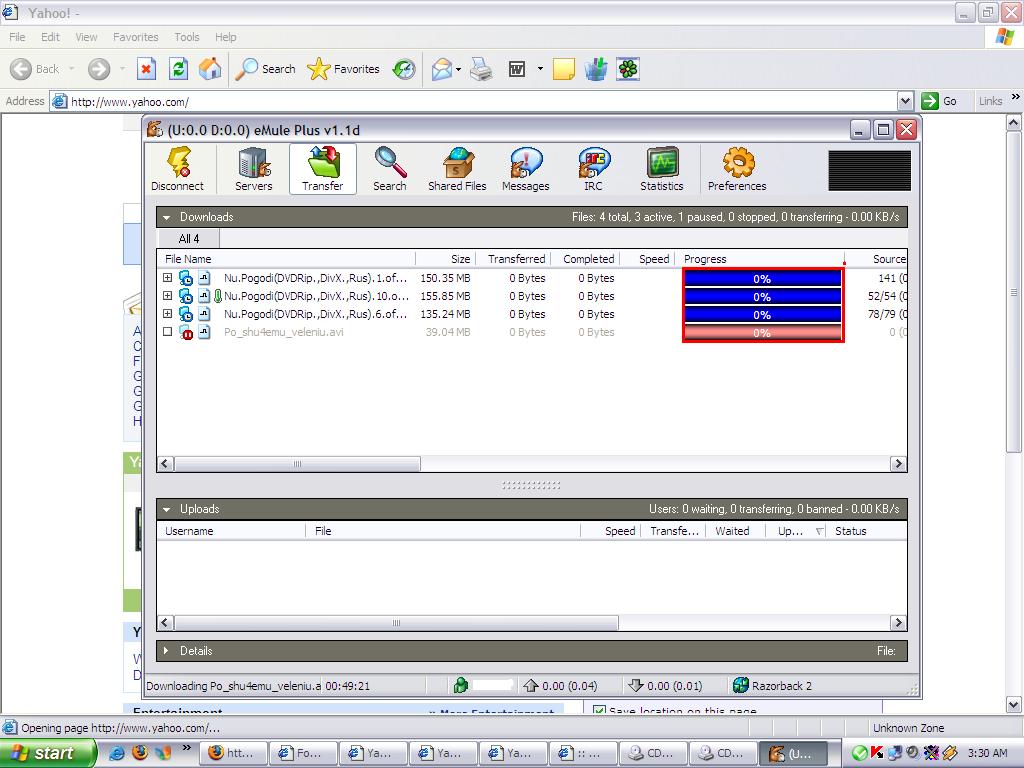Open the address bar dropdown
Screen dimensions: 1024x768
(x=905, y=101)
